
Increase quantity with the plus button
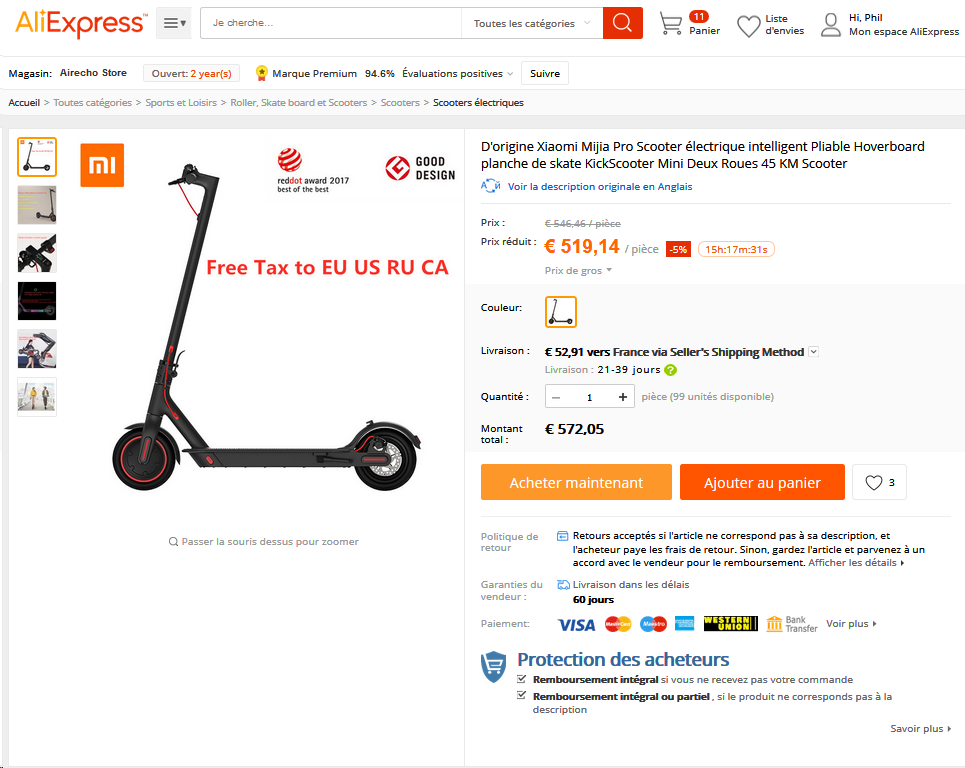623,397
